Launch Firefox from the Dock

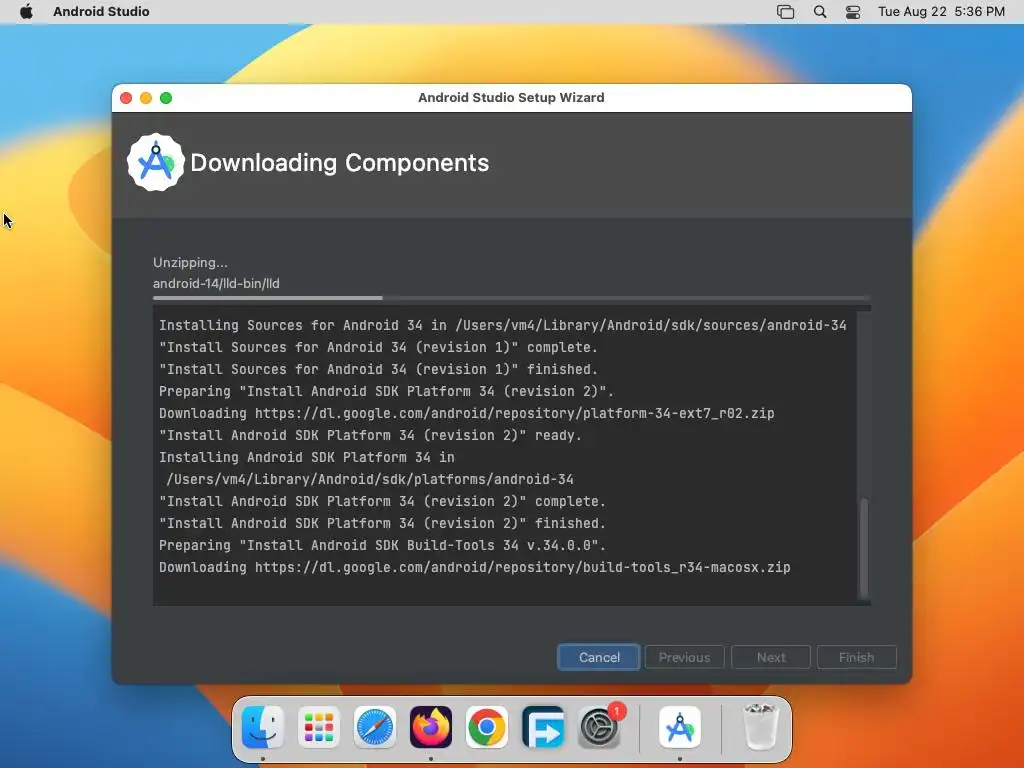tap(431, 727)
